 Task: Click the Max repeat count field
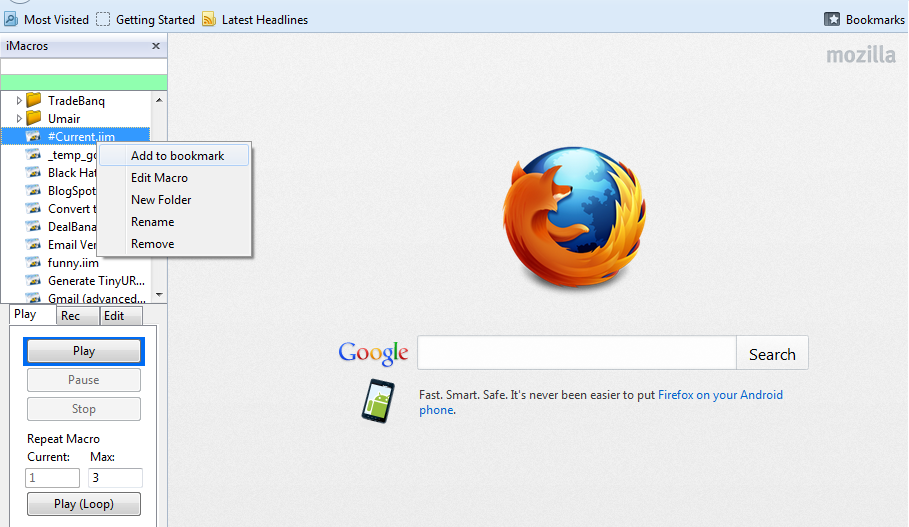(115, 478)
